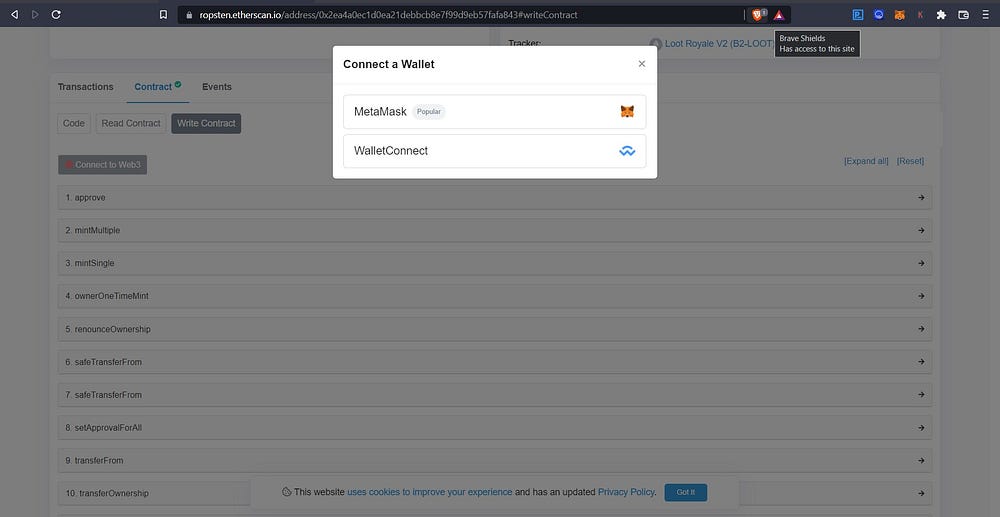The height and width of the screenshot is (517, 1000).
Task: Click the [Reset] link
Action: (x=910, y=161)
